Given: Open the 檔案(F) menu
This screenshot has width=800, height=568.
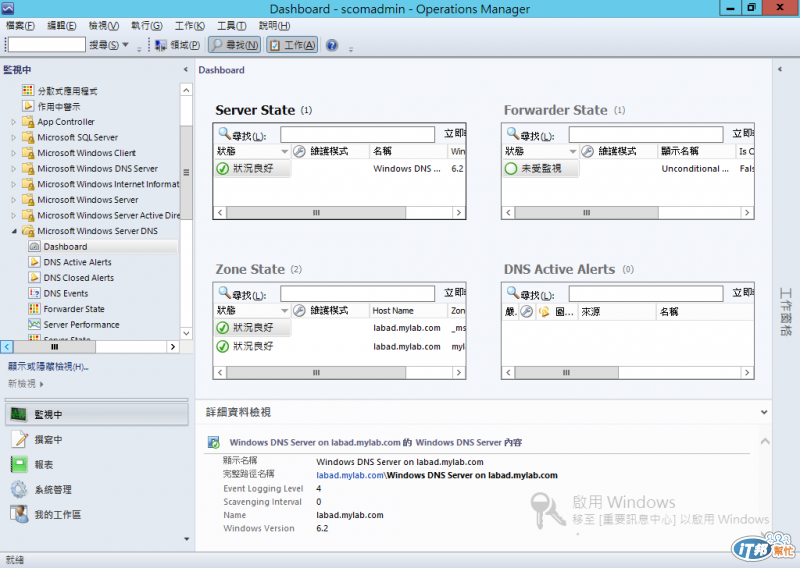Looking at the screenshot, I should click(x=20, y=26).
